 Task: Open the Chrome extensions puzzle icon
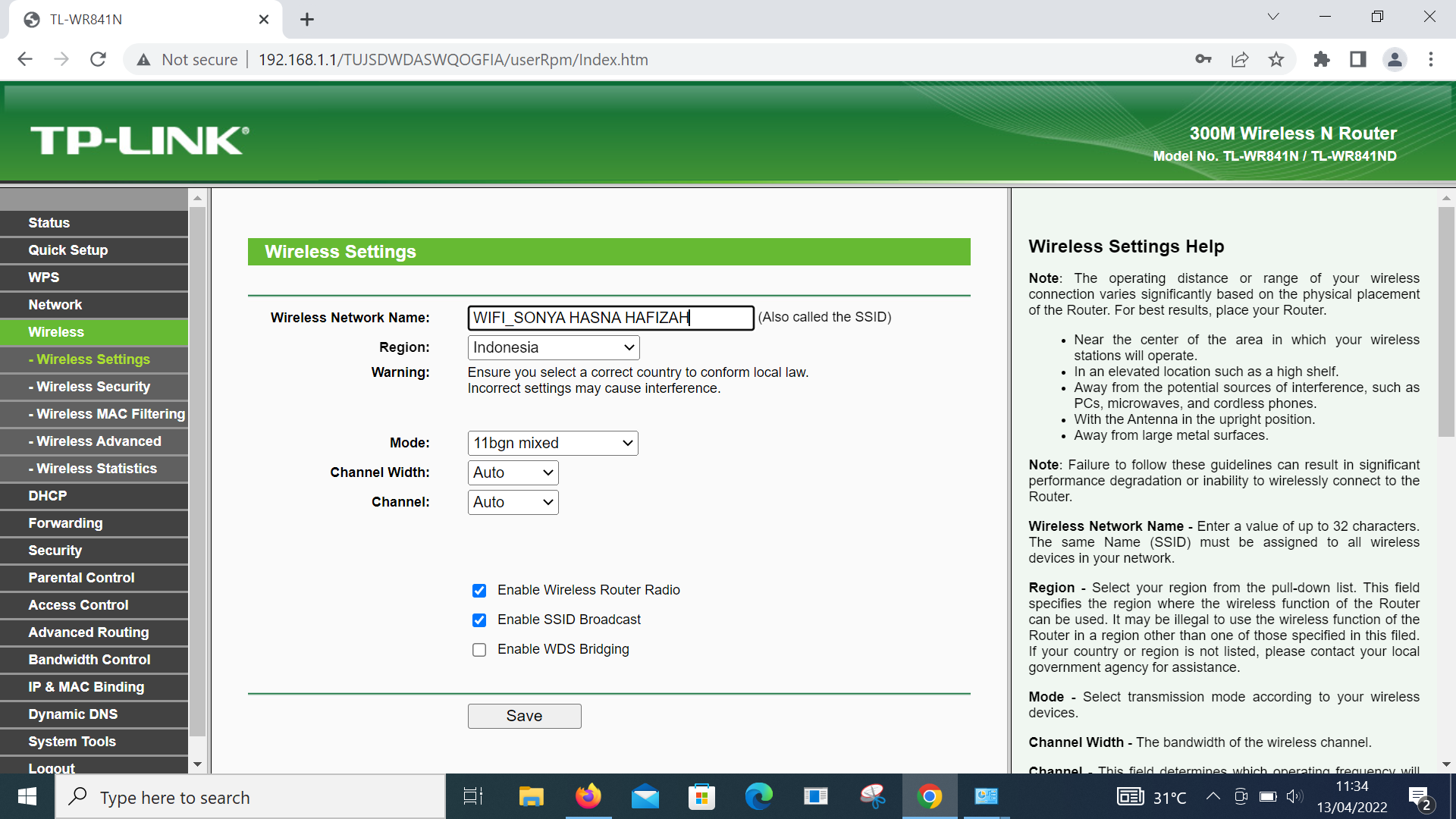pos(1321,59)
